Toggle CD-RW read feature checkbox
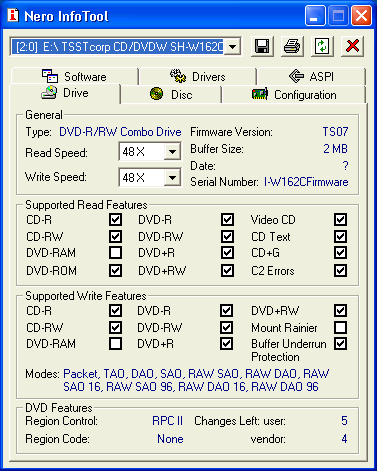The height and width of the screenshot is (471, 377). (x=115, y=237)
